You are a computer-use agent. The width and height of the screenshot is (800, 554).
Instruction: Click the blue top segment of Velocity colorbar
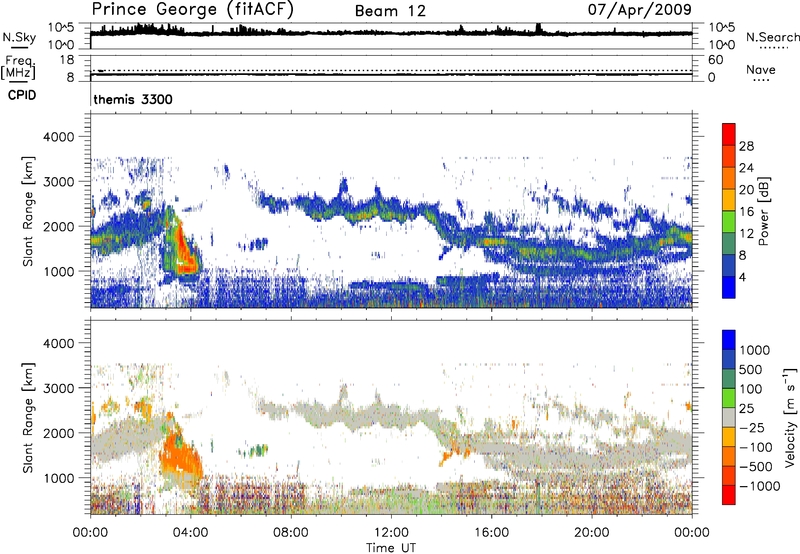click(729, 340)
